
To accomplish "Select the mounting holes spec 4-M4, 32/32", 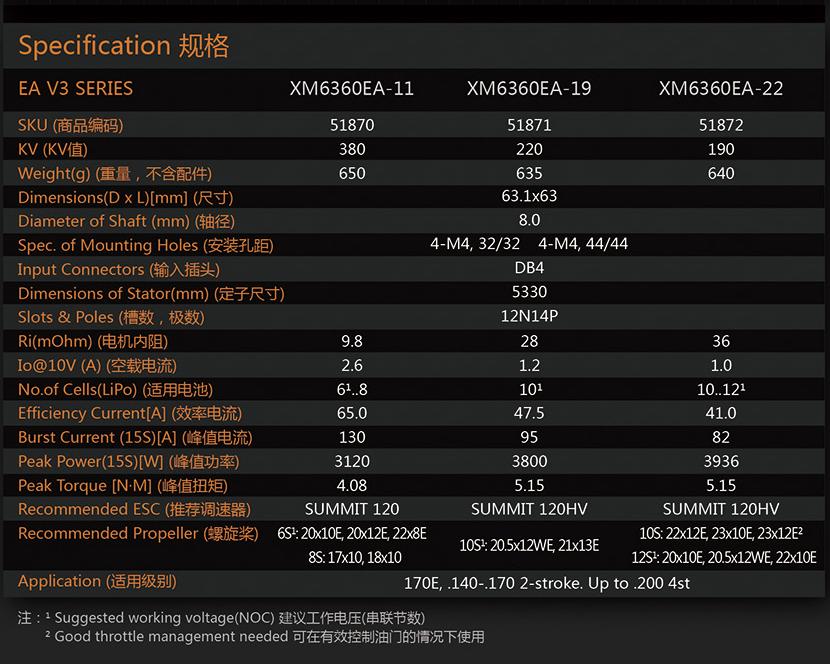I will pyautogui.click(x=478, y=245).
